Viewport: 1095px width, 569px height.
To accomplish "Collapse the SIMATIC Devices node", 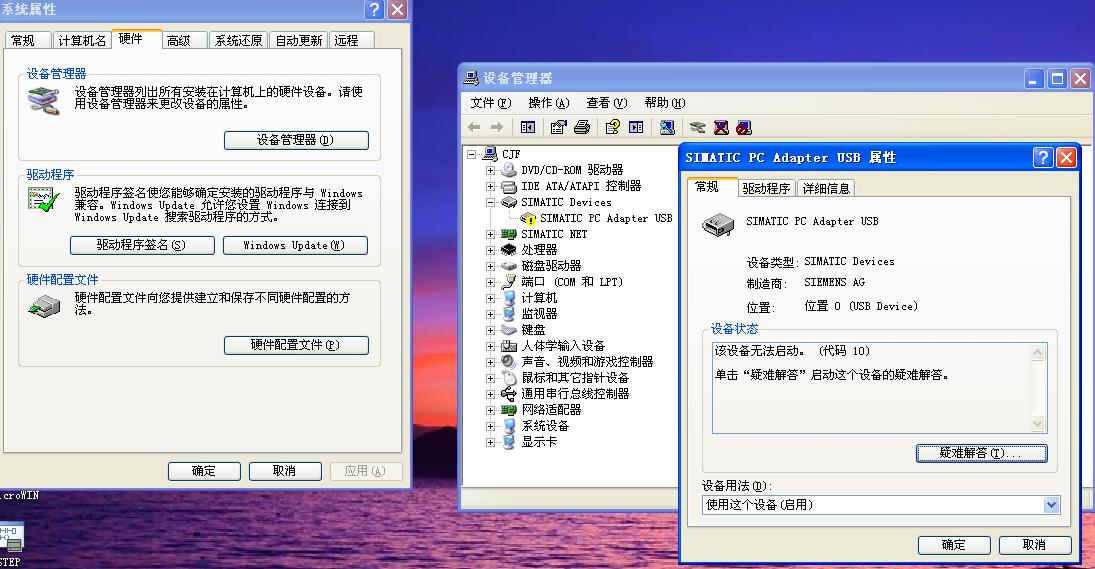I will pos(490,202).
